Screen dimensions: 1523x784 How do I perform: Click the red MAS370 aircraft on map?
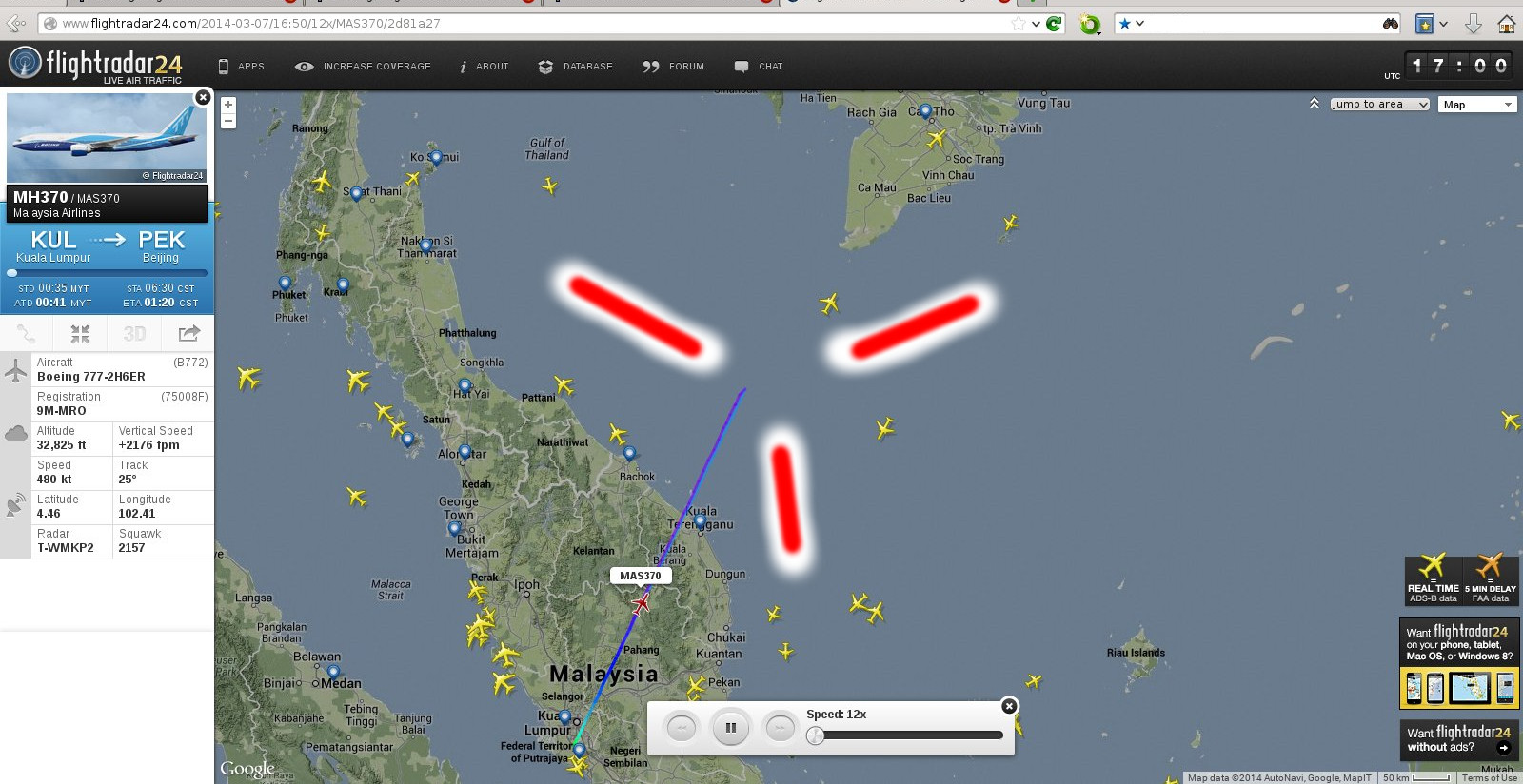click(x=641, y=603)
